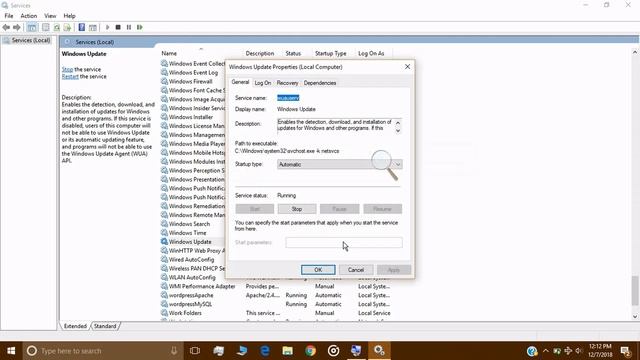The height and width of the screenshot is (360, 640).
Task: Select the Windows Firewall service row
Action: [x=191, y=81]
